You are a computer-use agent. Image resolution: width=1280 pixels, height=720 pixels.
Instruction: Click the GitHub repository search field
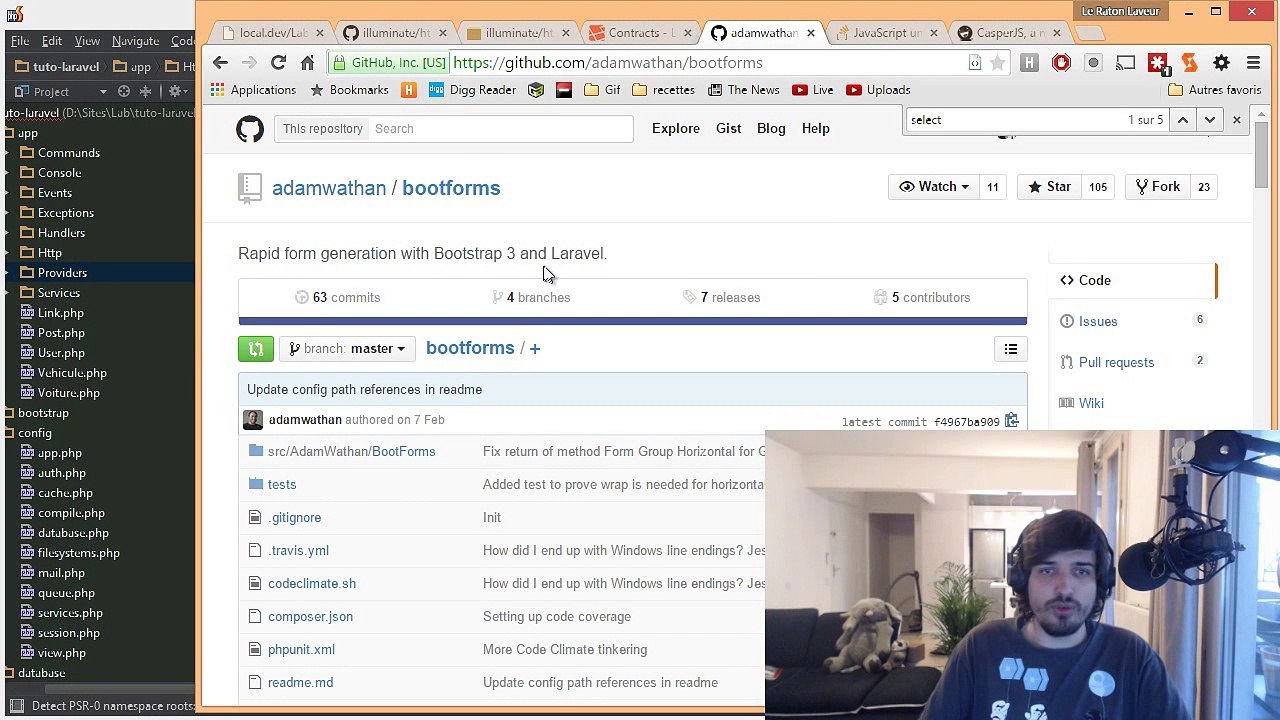500,129
